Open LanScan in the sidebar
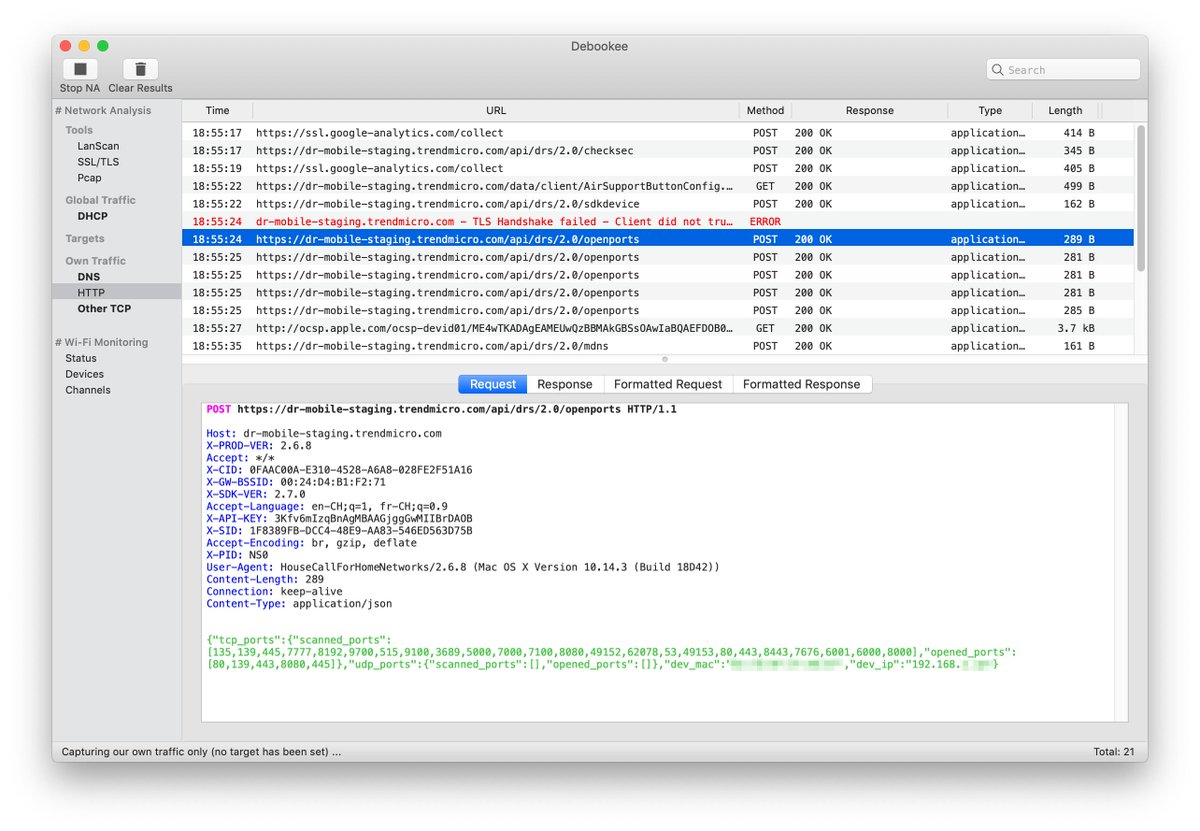1200x831 pixels. [x=98, y=146]
